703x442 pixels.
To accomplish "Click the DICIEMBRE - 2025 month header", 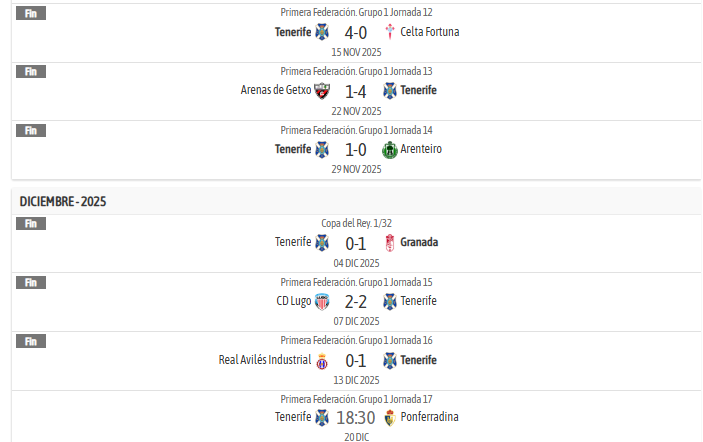I will click(x=63, y=201).
